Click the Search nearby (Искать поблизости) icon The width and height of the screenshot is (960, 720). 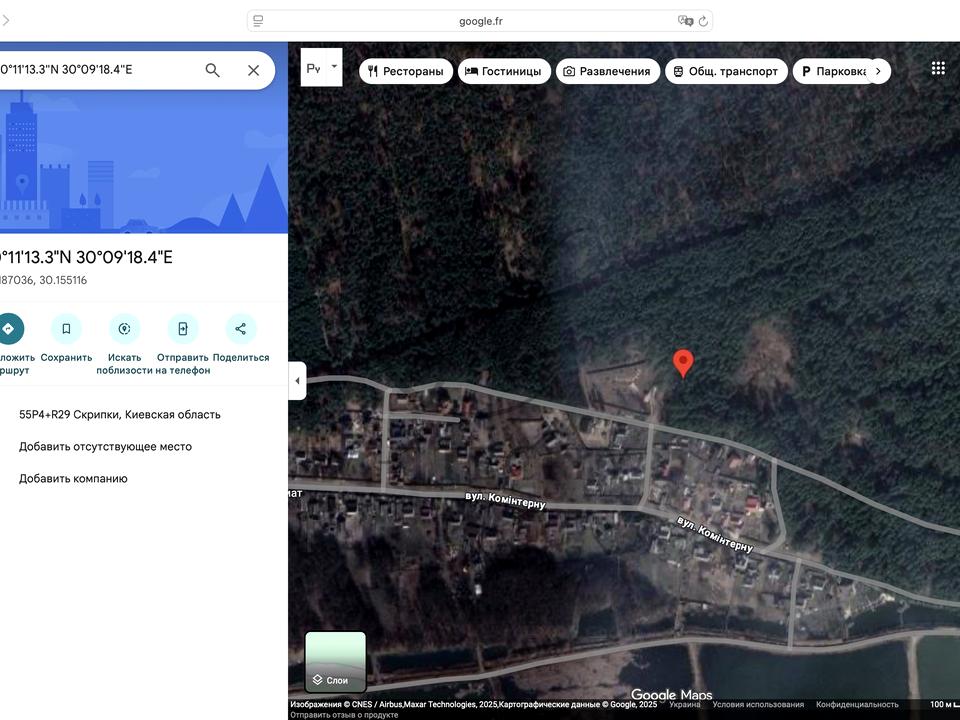point(124,328)
